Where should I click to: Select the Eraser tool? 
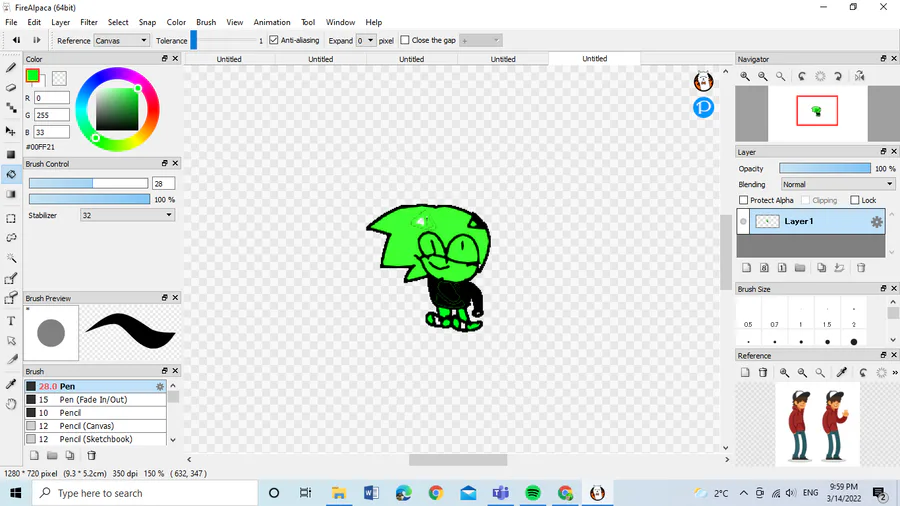pyautogui.click(x=11, y=88)
